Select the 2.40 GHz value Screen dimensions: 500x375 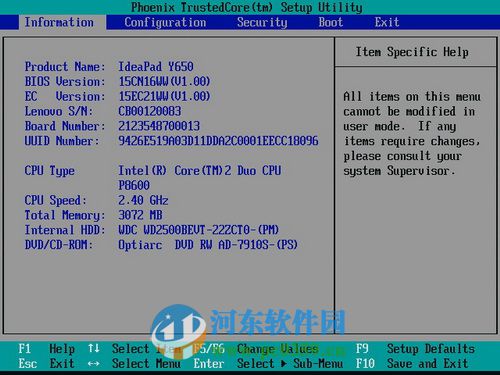pos(143,201)
